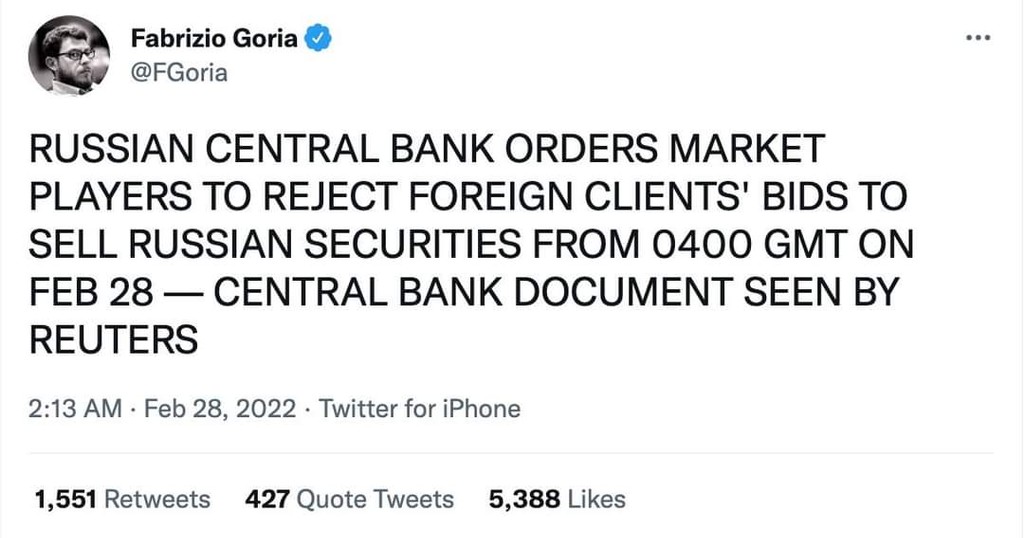Click "CENTRAL BANK DOCUMENT SEEN BY" text
This screenshot has width=1024, height=538.
tap(554, 292)
